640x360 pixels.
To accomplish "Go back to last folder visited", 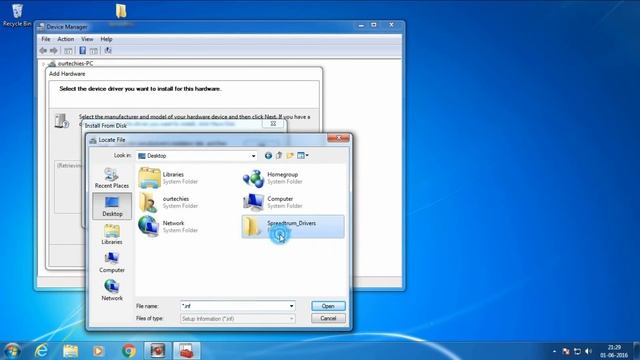I will (x=268, y=156).
